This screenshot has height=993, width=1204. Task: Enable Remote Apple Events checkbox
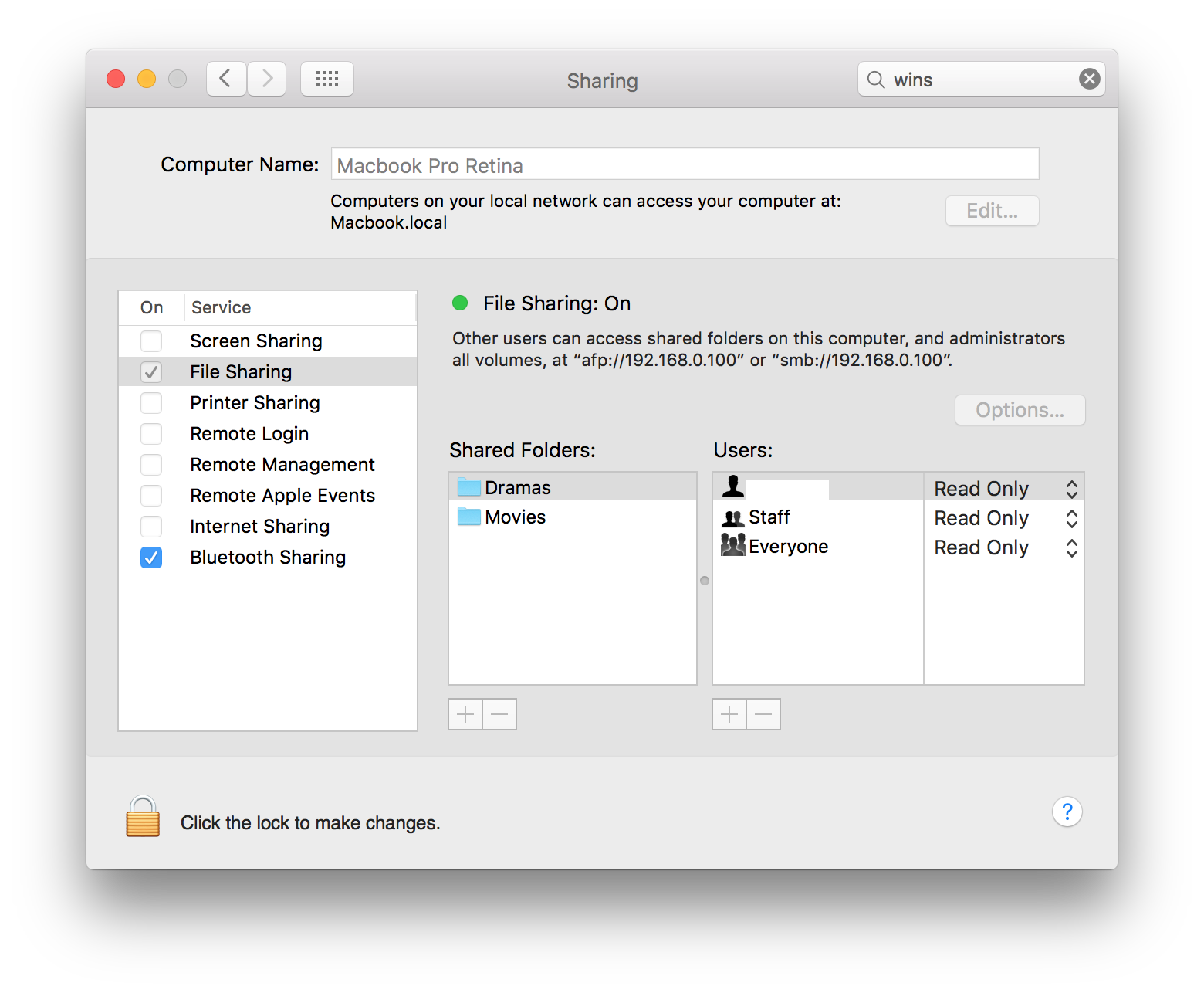tap(151, 496)
